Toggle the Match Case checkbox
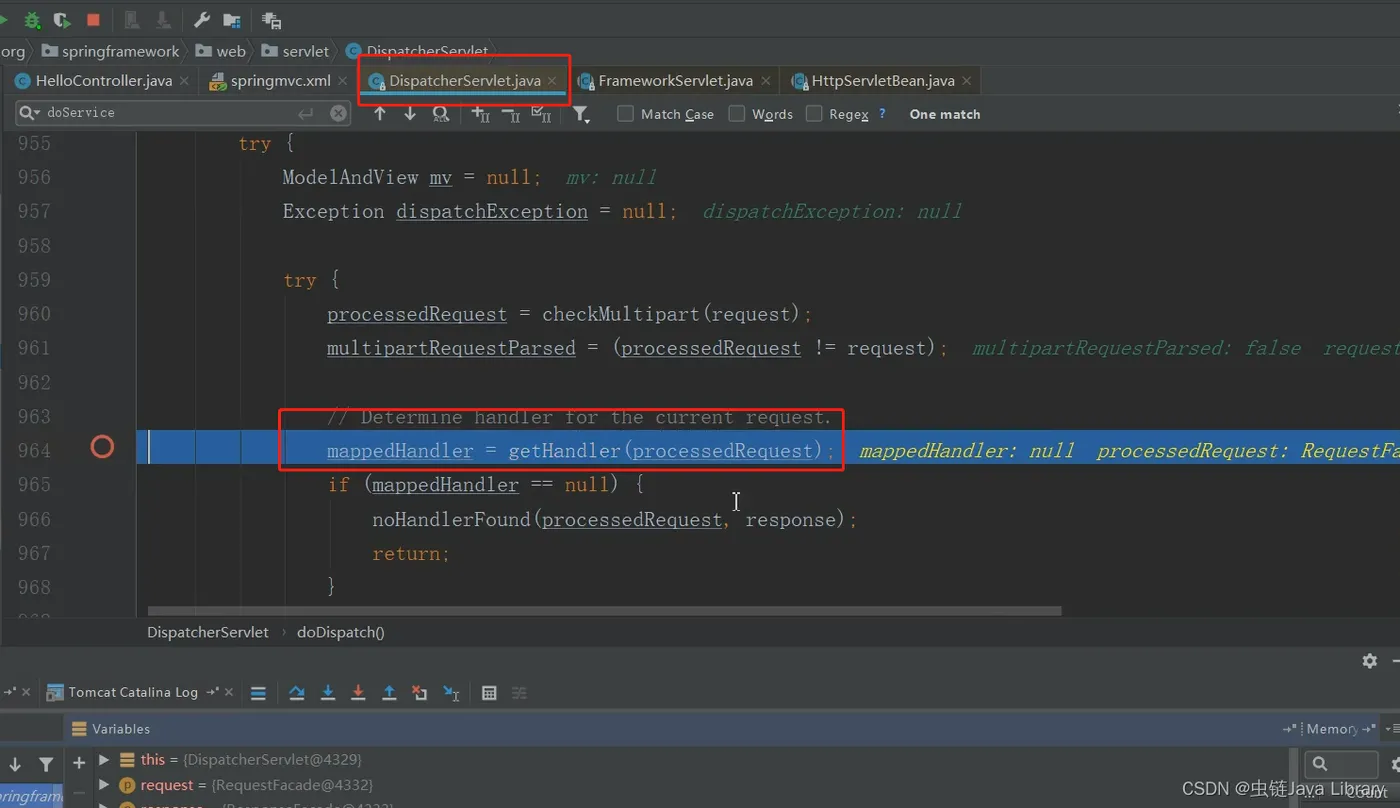Image resolution: width=1400 pixels, height=808 pixels. point(626,114)
